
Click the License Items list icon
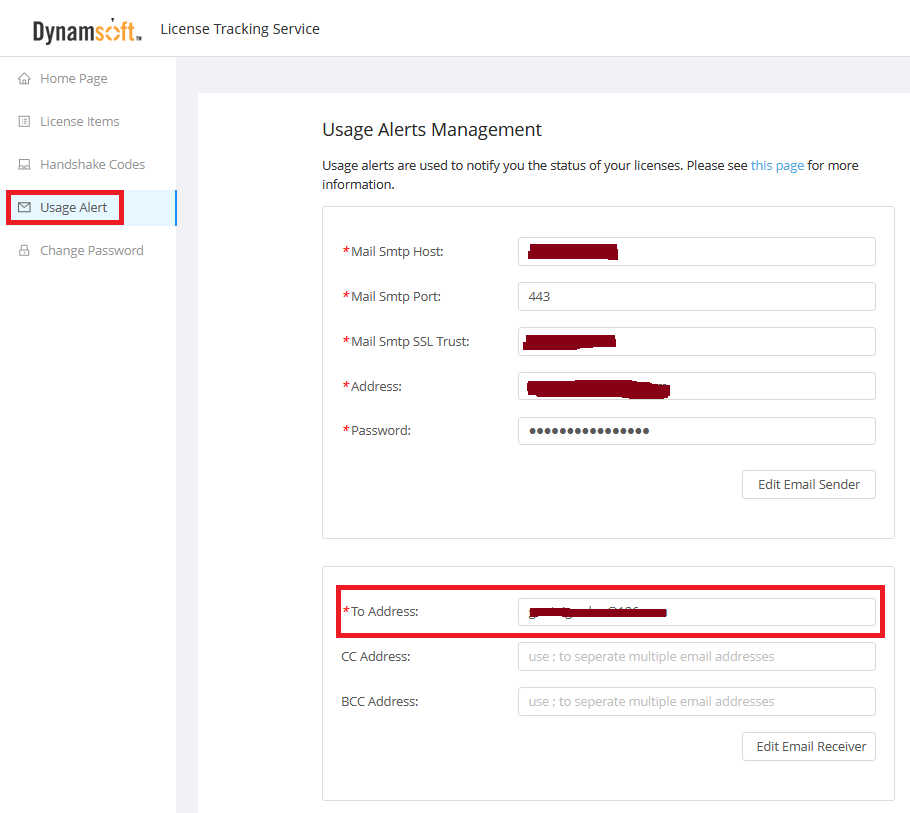(24, 122)
